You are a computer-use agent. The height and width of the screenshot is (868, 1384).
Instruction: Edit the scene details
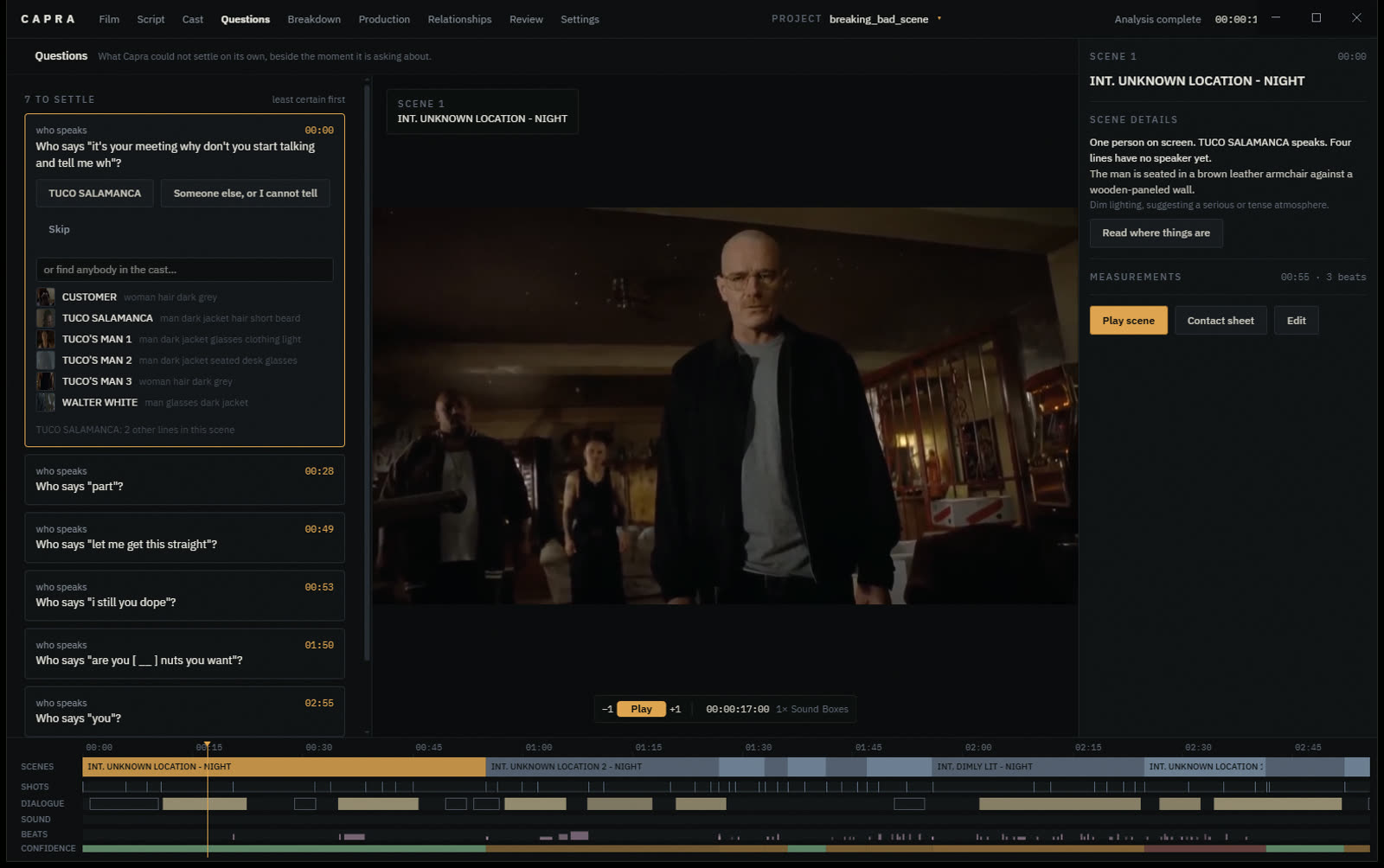click(1296, 321)
